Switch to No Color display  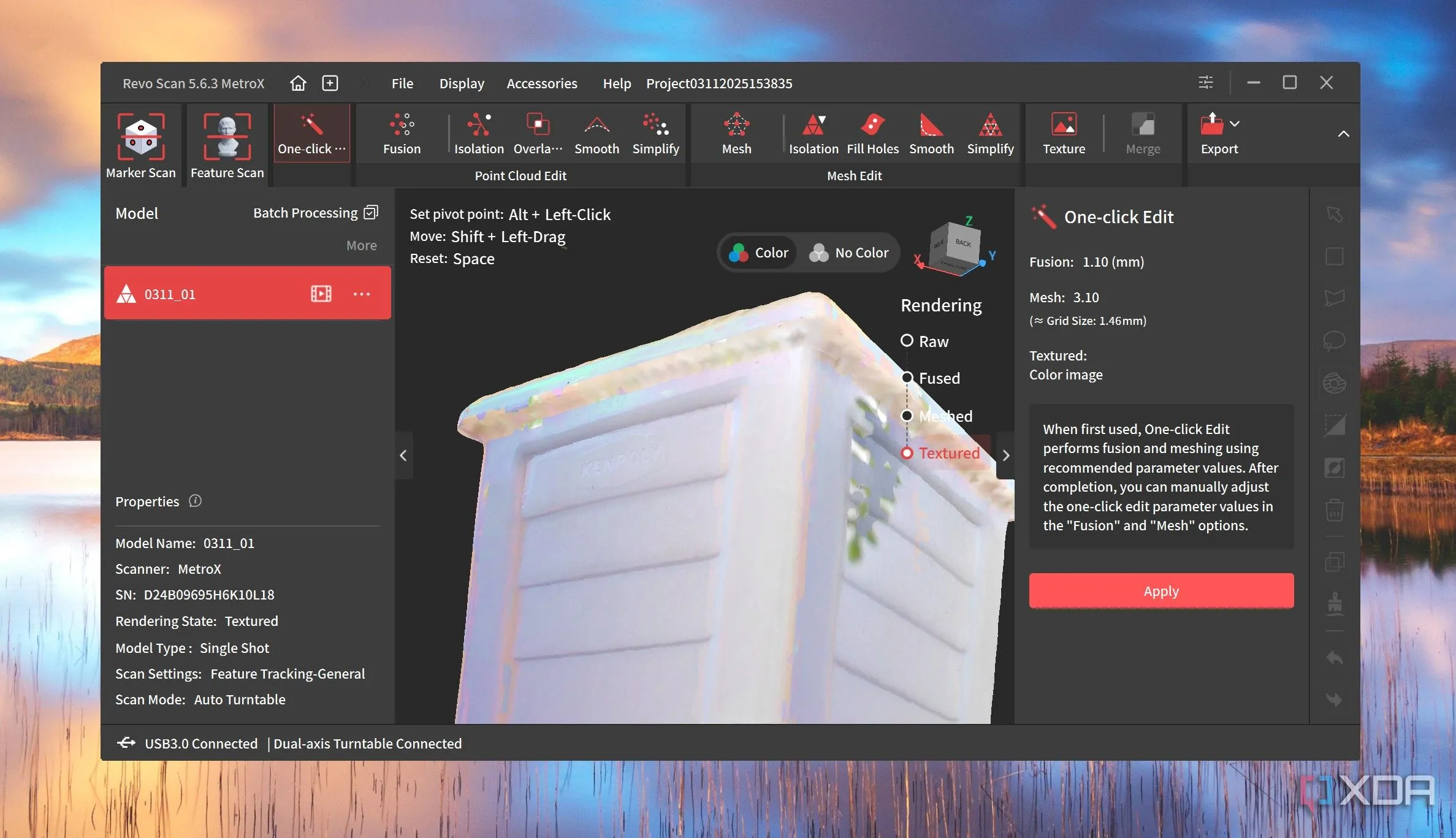point(848,253)
